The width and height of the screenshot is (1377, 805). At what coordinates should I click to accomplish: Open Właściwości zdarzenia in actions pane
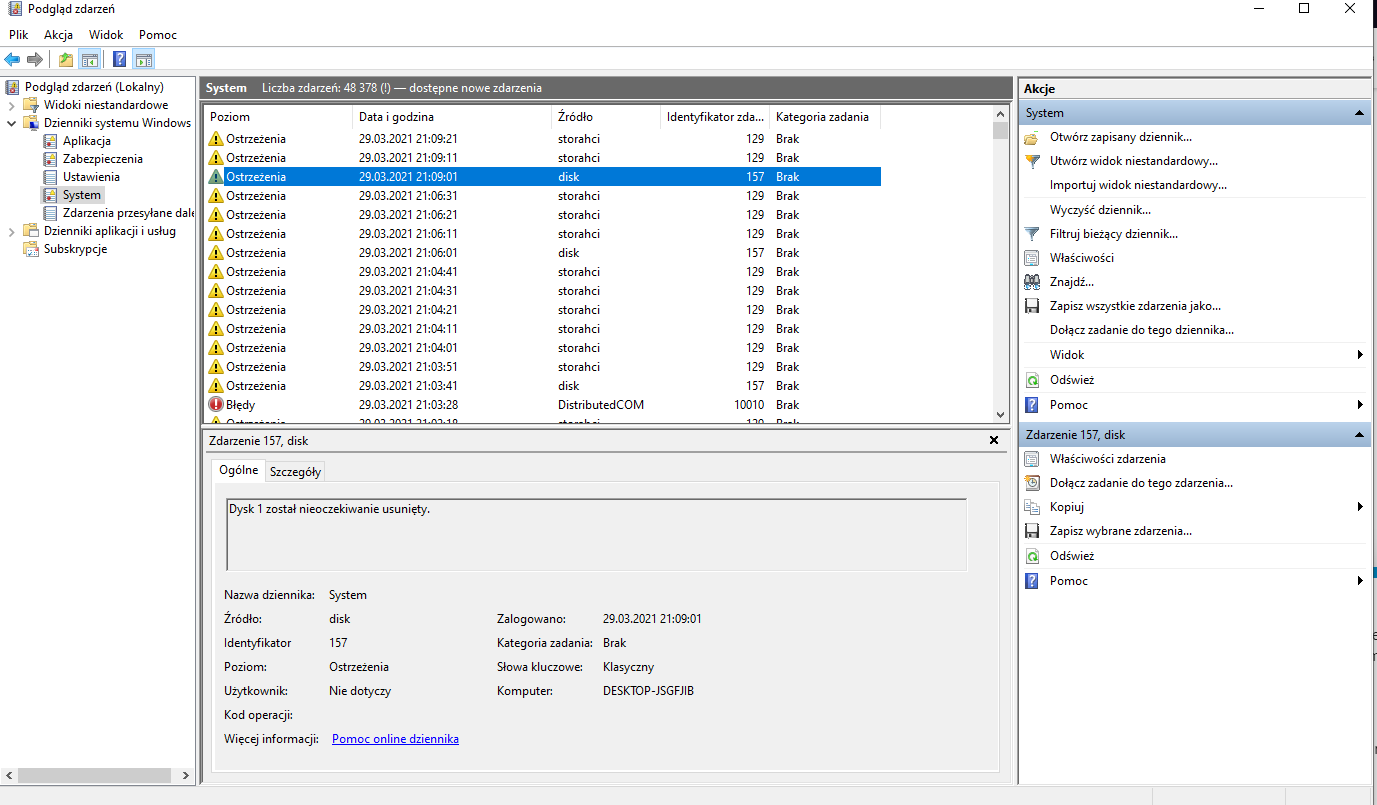tap(1107, 459)
